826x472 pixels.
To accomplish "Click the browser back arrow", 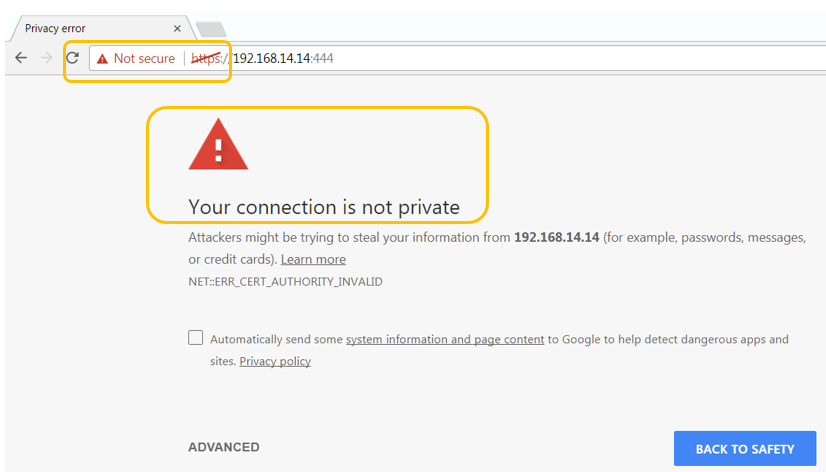I will pos(21,58).
